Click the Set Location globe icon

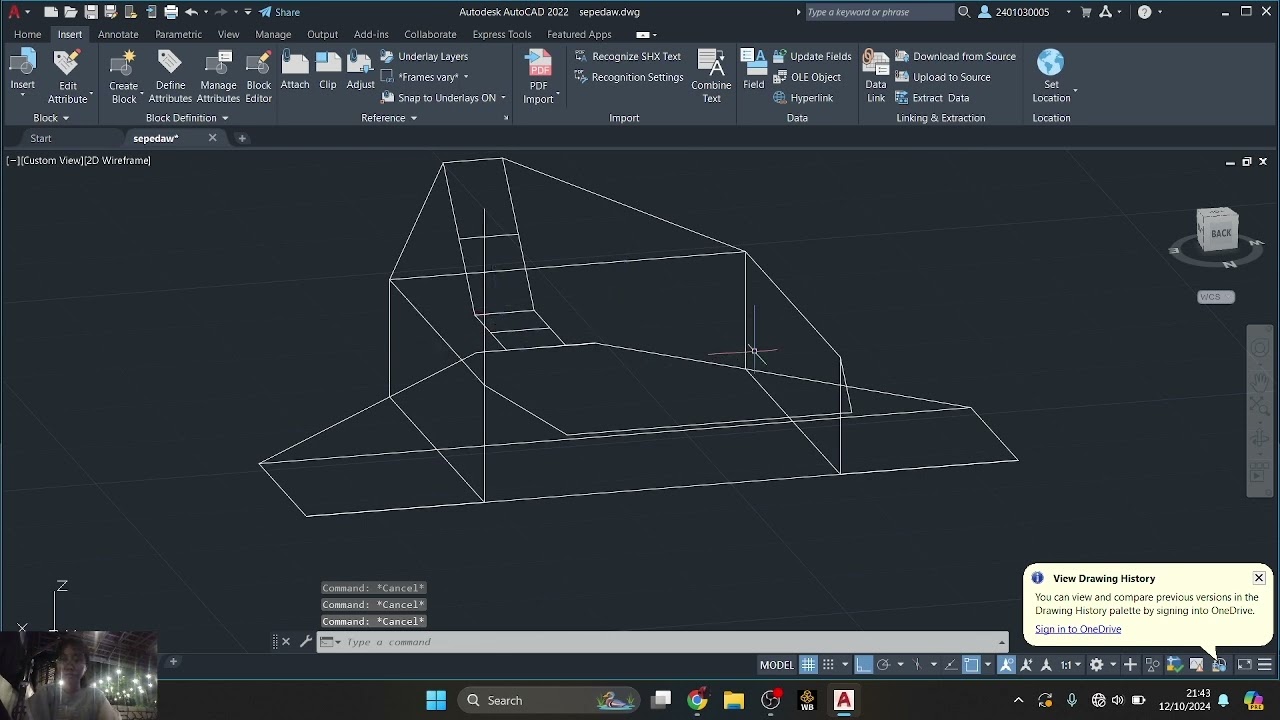[x=1050, y=64]
